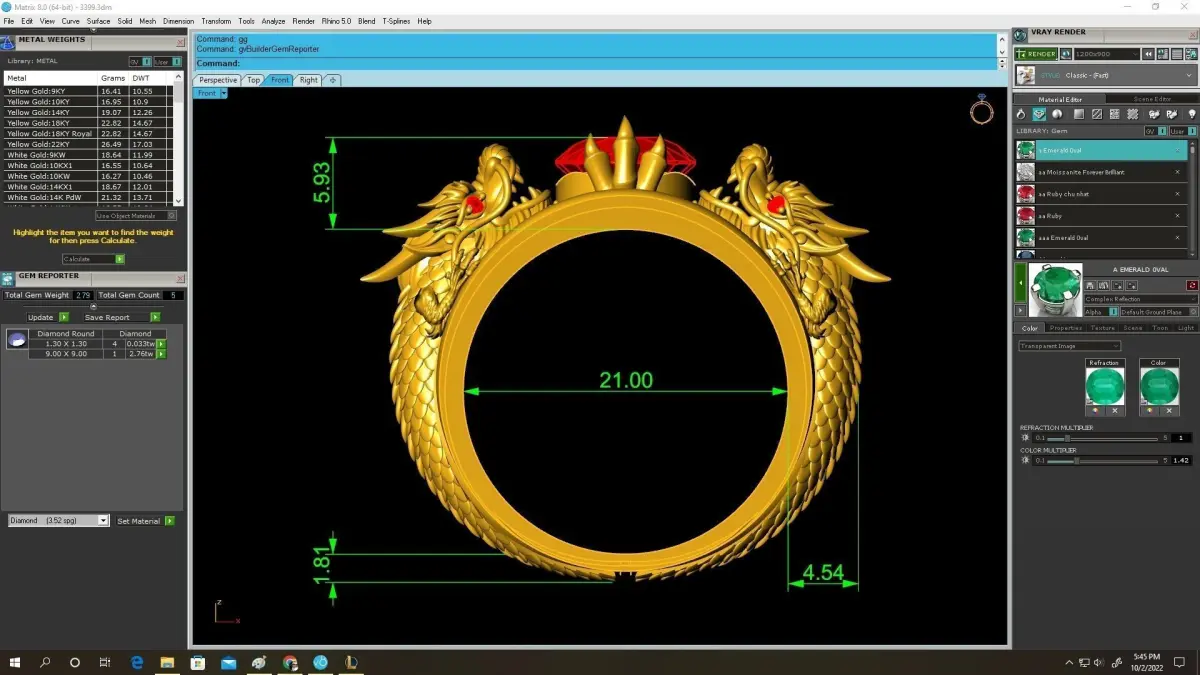Switch to the Light tab
Image resolution: width=1200 pixels, height=675 pixels.
[1185, 328]
